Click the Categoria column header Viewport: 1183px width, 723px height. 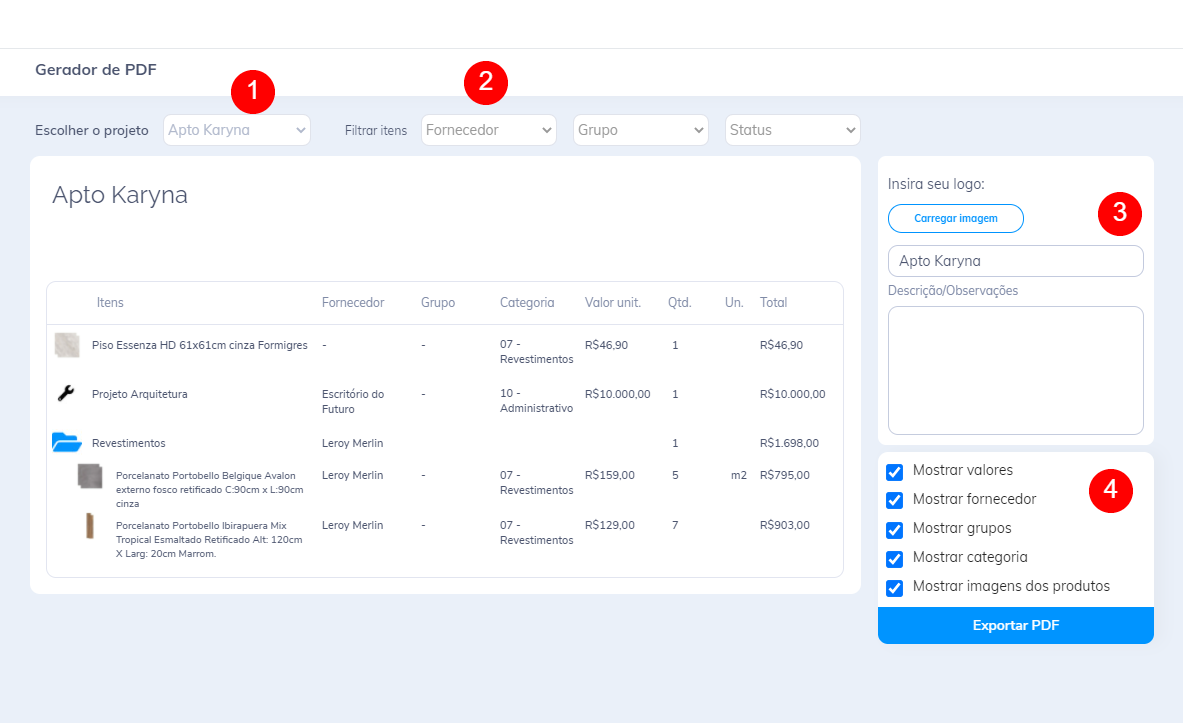527,303
